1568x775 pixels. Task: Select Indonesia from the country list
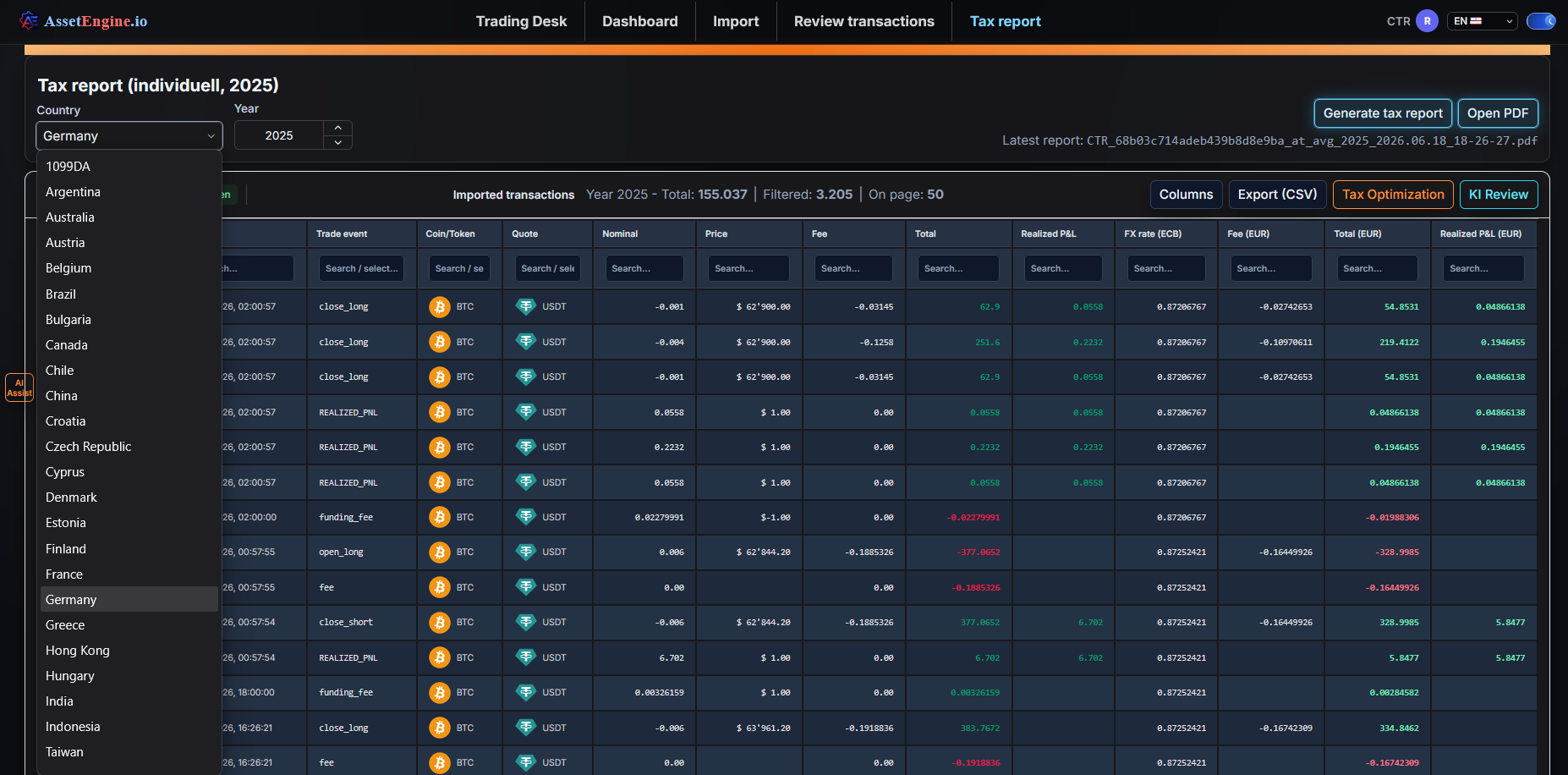coord(129,727)
